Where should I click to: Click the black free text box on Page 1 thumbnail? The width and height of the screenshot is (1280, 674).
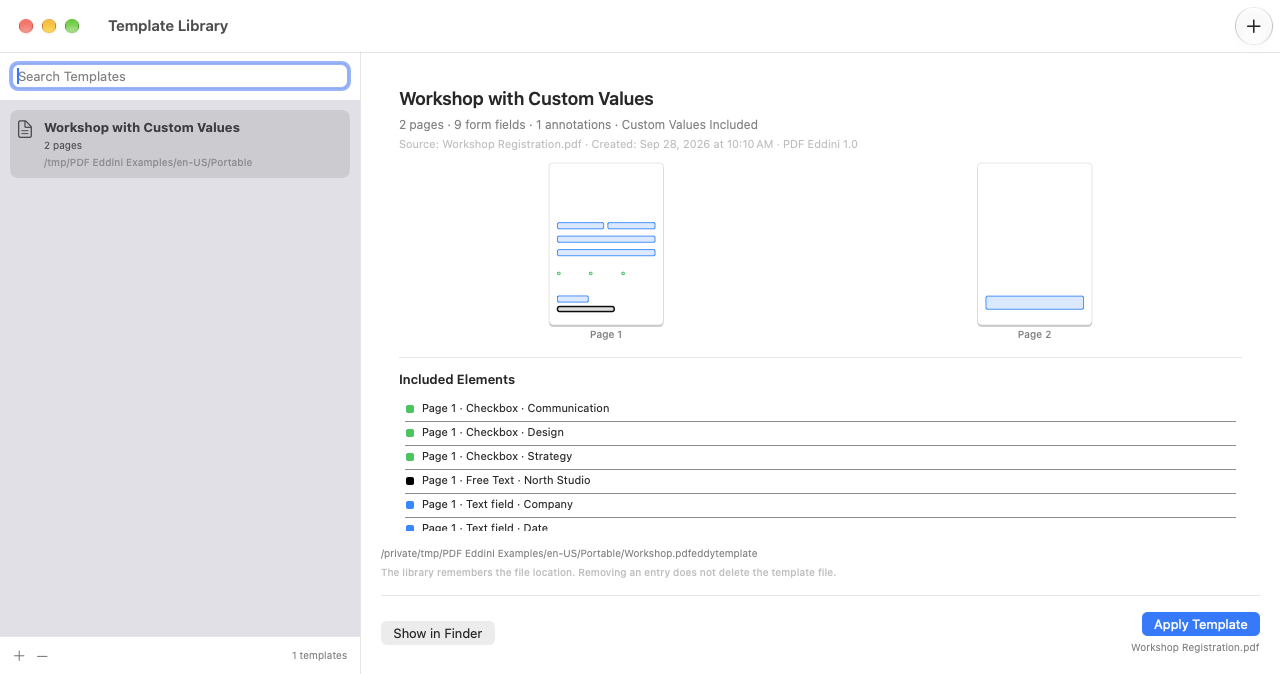click(586, 309)
